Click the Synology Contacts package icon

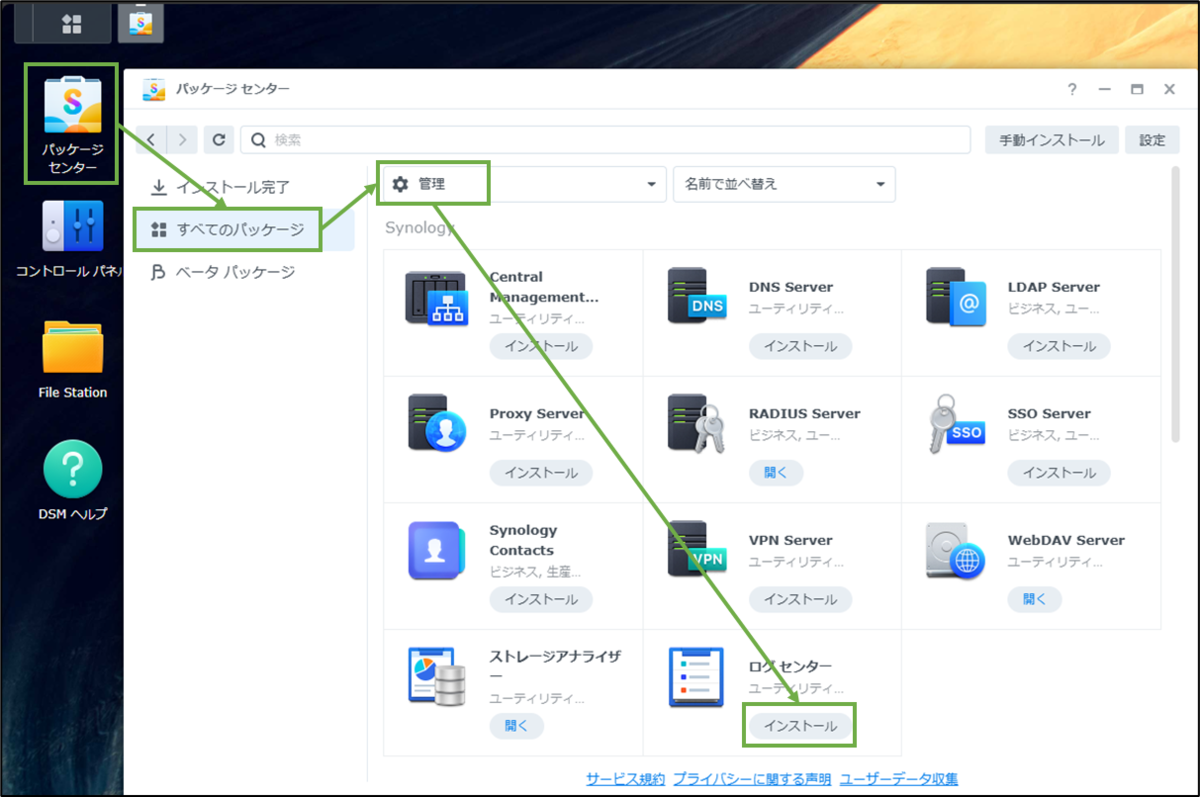(436, 550)
